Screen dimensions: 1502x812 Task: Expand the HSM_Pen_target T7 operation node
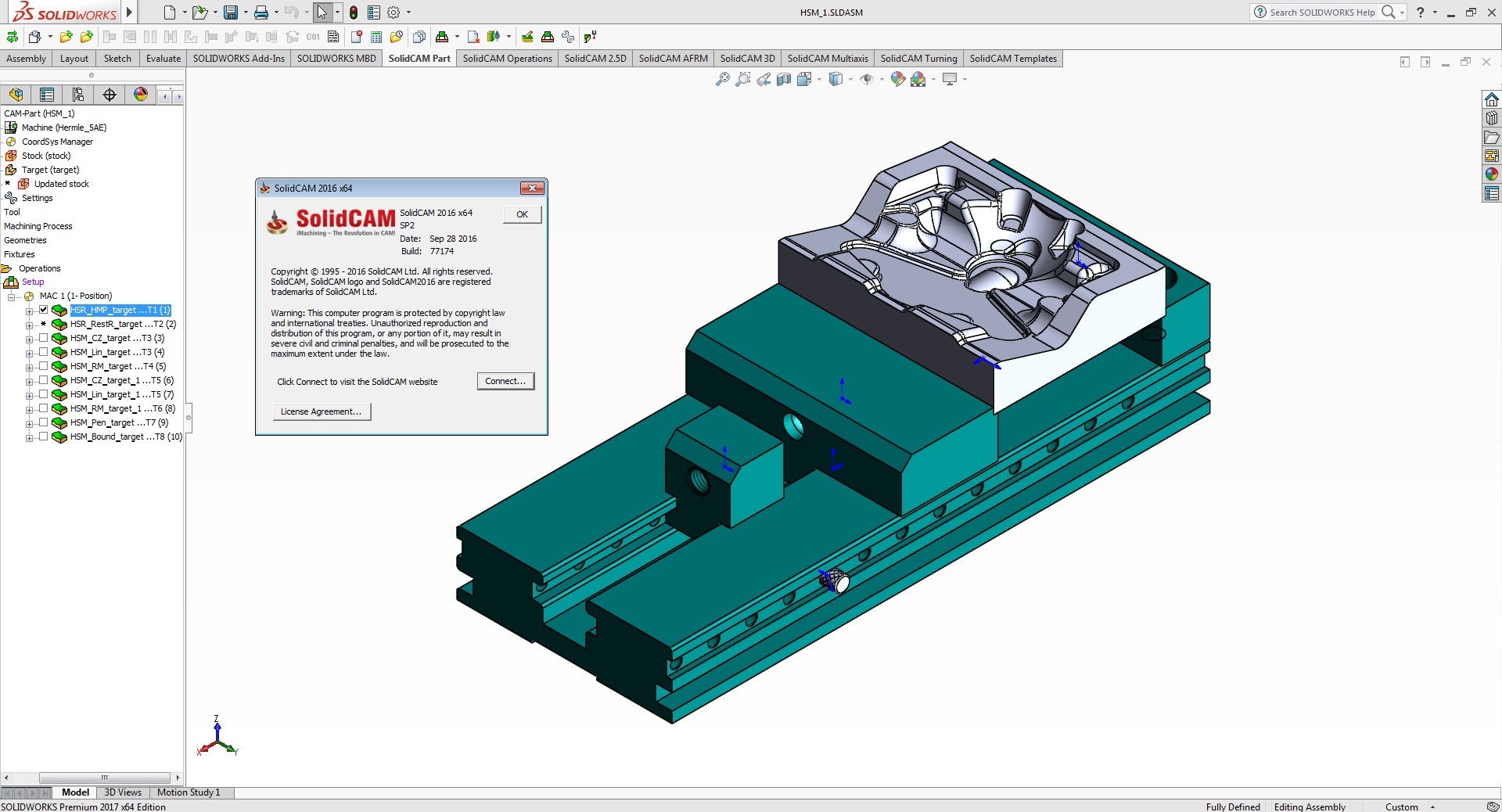[29, 424]
